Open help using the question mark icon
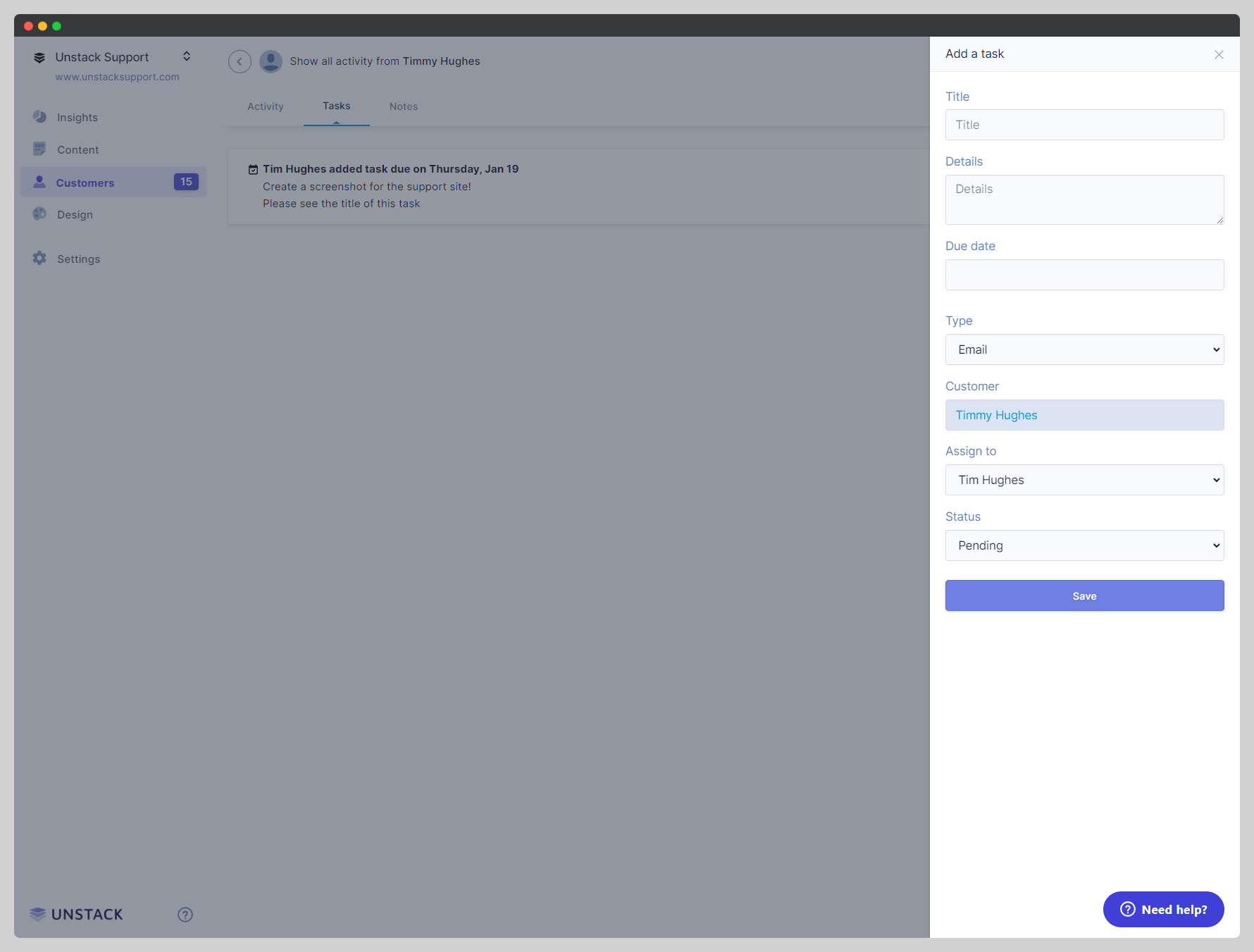The height and width of the screenshot is (952, 1254). (185, 914)
